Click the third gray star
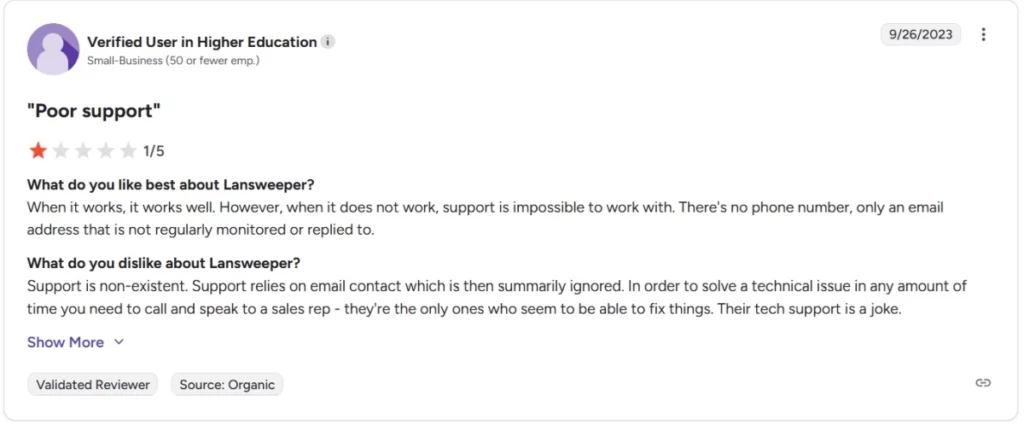 tap(83, 151)
